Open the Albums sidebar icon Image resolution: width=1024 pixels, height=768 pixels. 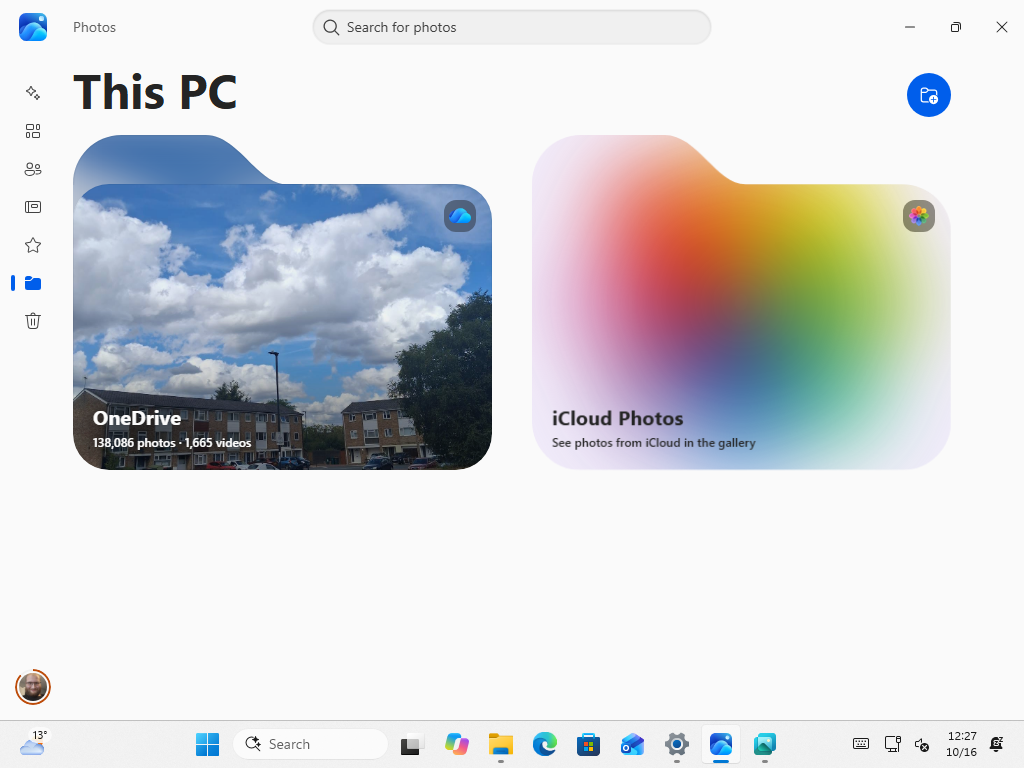(x=33, y=207)
